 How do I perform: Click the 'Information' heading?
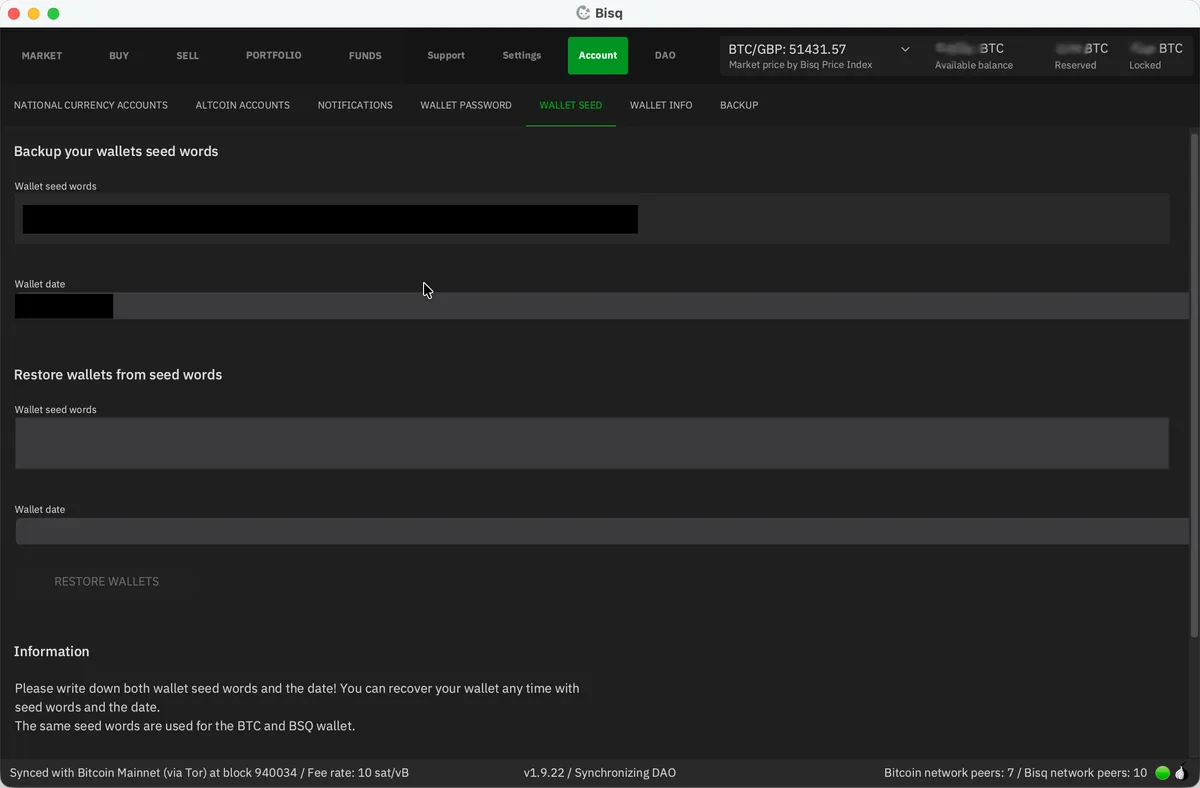coord(52,652)
